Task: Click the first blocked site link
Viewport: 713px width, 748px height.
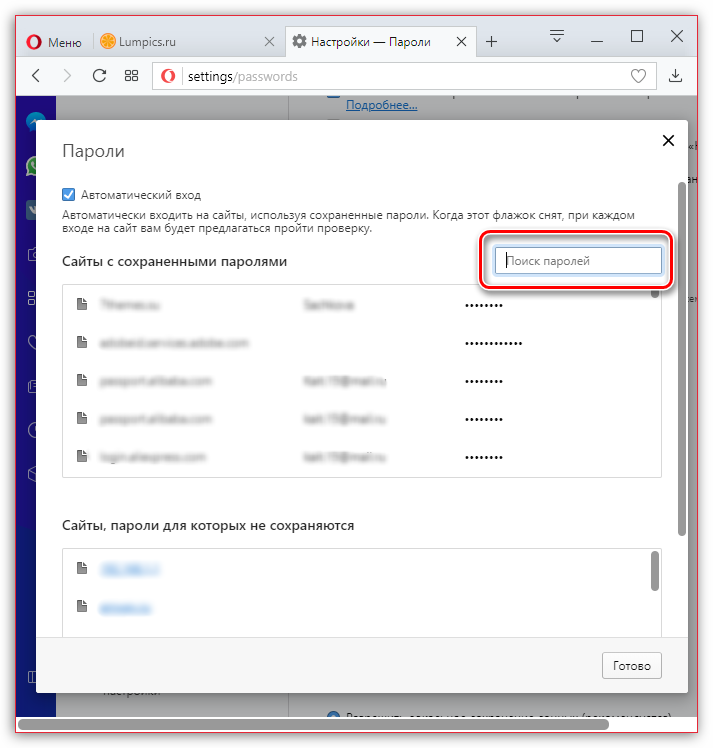Action: tap(130, 569)
